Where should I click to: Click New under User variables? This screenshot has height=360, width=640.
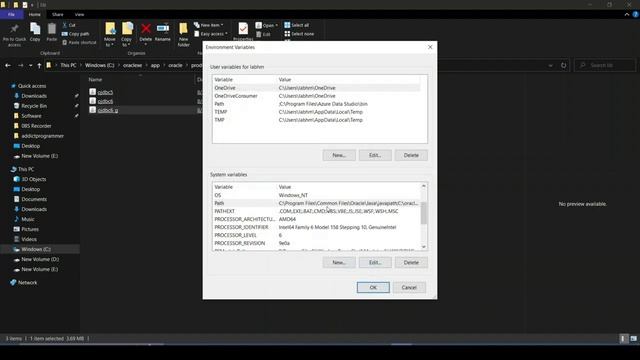tap(339, 155)
